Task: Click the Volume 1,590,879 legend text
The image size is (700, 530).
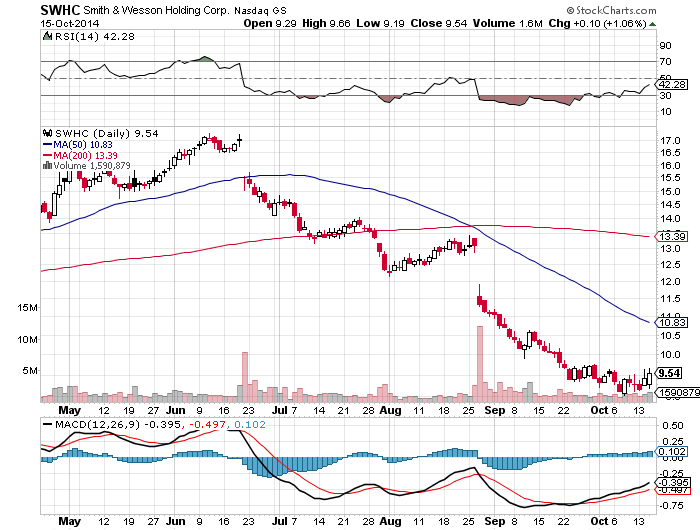Action: pos(92,166)
